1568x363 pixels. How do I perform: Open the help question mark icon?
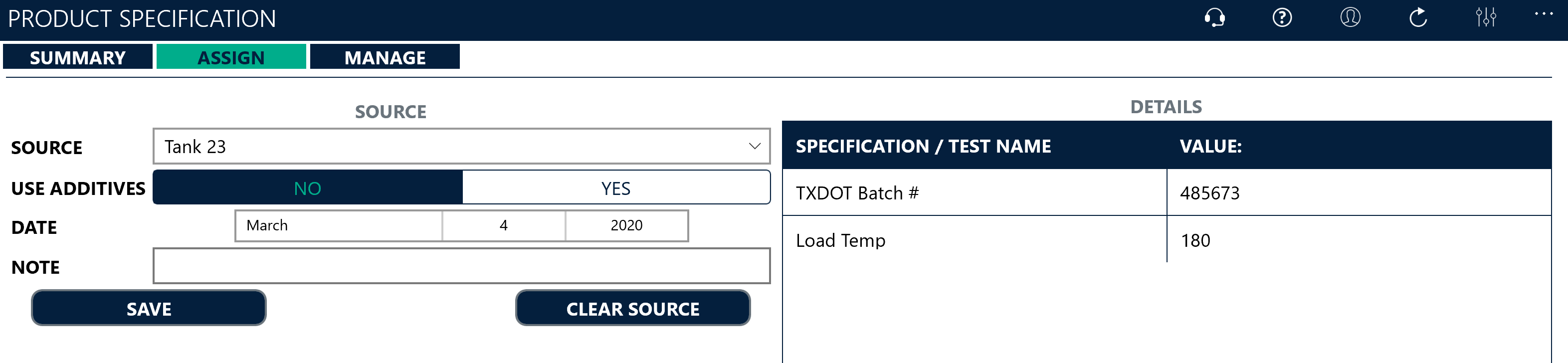[x=1282, y=18]
